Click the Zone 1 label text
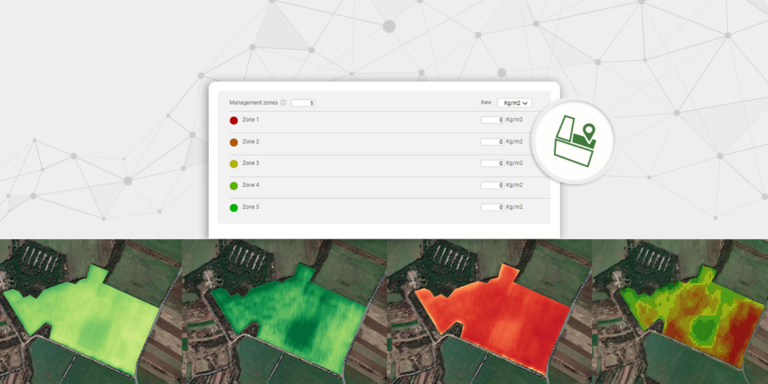 pyautogui.click(x=250, y=120)
